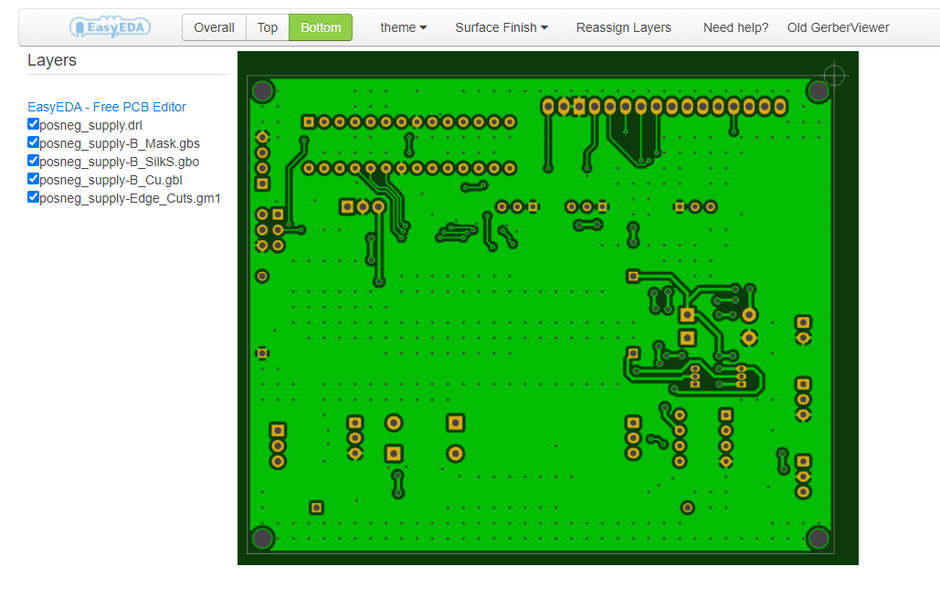Click the origin crosshair marker on PCB
The height and width of the screenshot is (598, 940).
pos(834,75)
